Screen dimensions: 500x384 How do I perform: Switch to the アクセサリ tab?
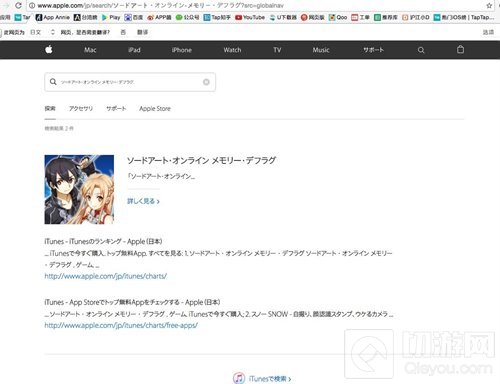pyautogui.click(x=81, y=109)
